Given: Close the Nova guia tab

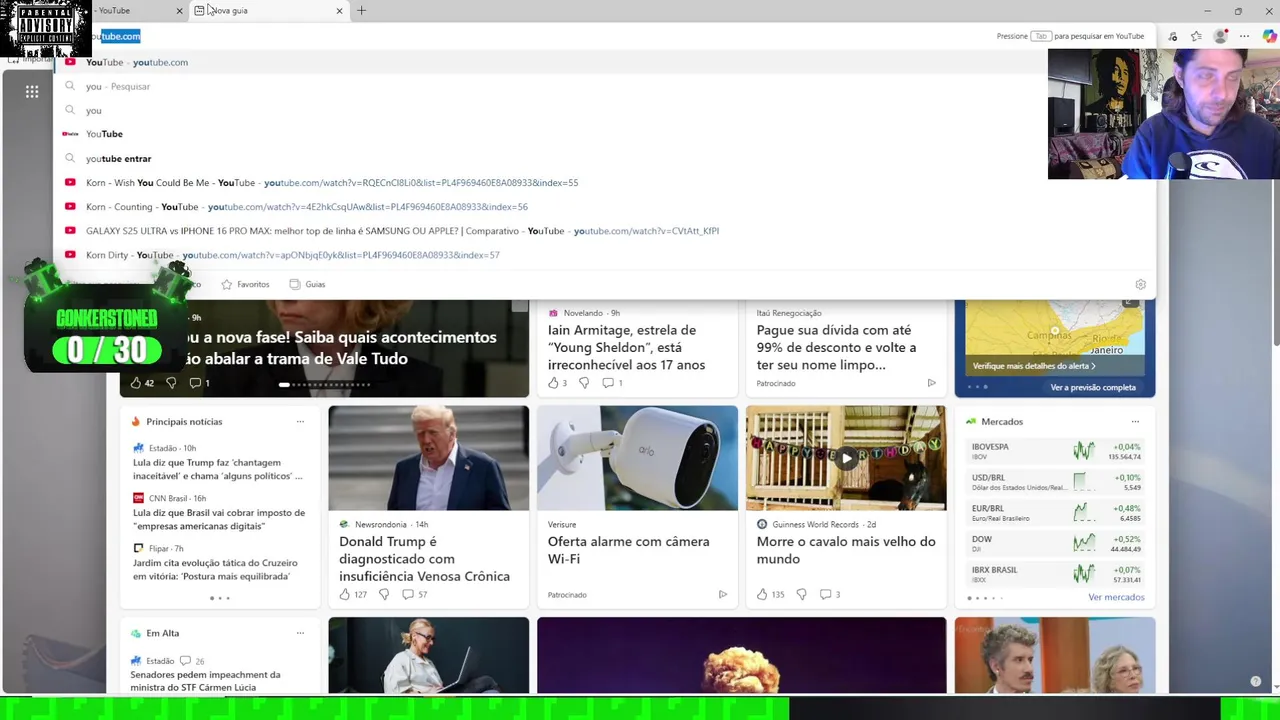Looking at the screenshot, I should (339, 11).
